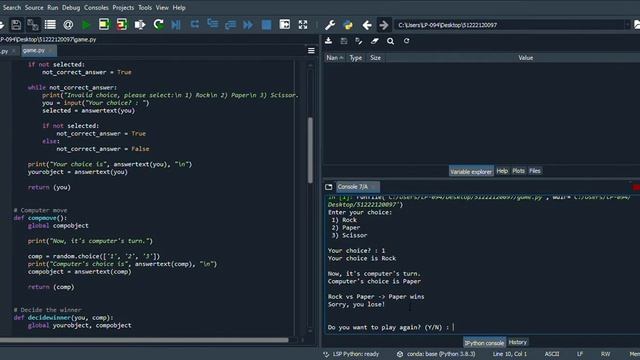Open the Source menu
This screenshot has height=360, width=640.
point(34,7)
